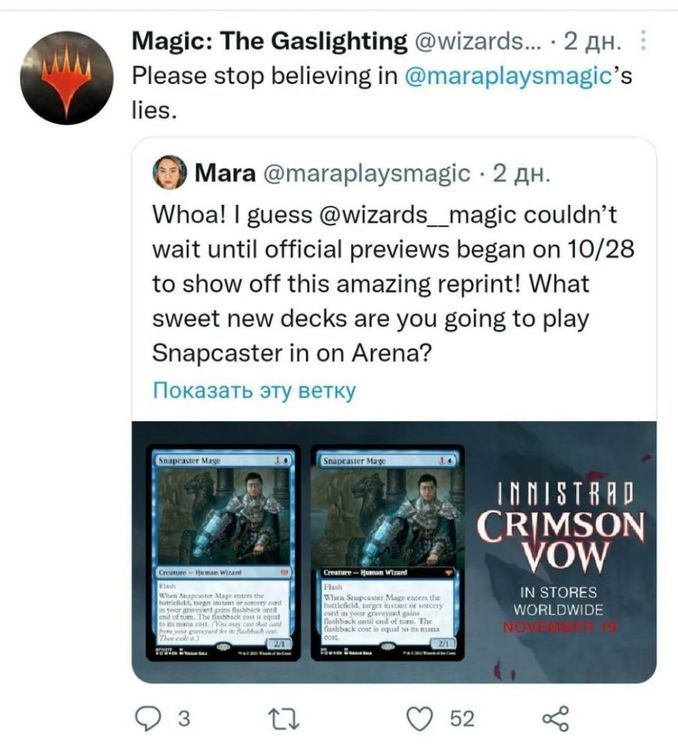Image resolution: width=678 pixels, height=750 pixels.
Task: Click Mara's small profile photo
Action: 169,172
